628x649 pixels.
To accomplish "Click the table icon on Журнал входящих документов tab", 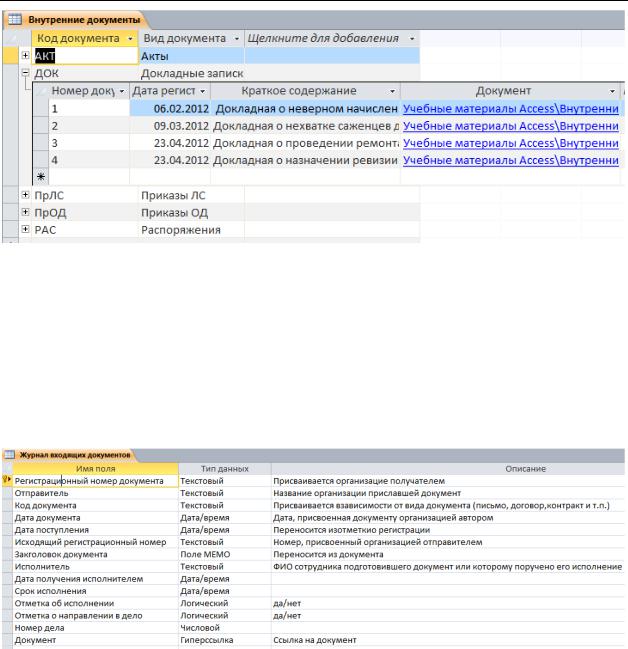I will point(10,455).
